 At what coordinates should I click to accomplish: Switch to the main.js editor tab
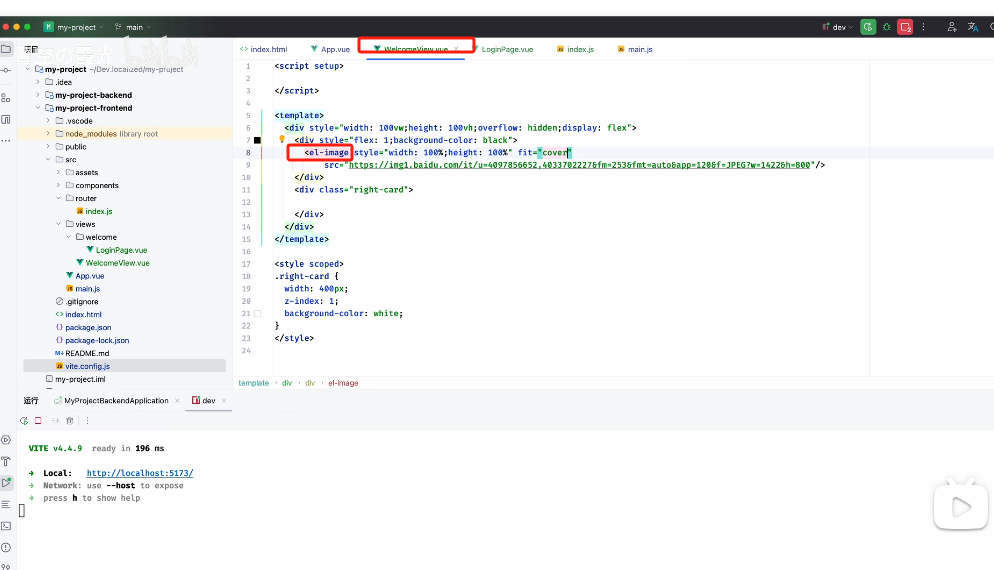pyautogui.click(x=635, y=49)
